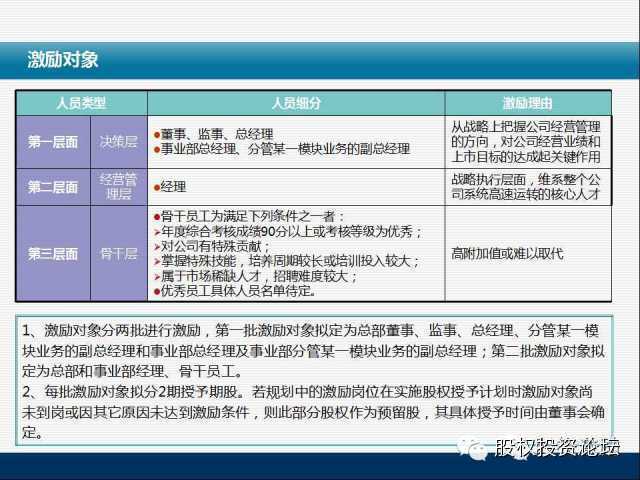Click the 人员类型 column header
Image resolution: width=640 pixels, height=480 pixels.
pyautogui.click(x=81, y=103)
